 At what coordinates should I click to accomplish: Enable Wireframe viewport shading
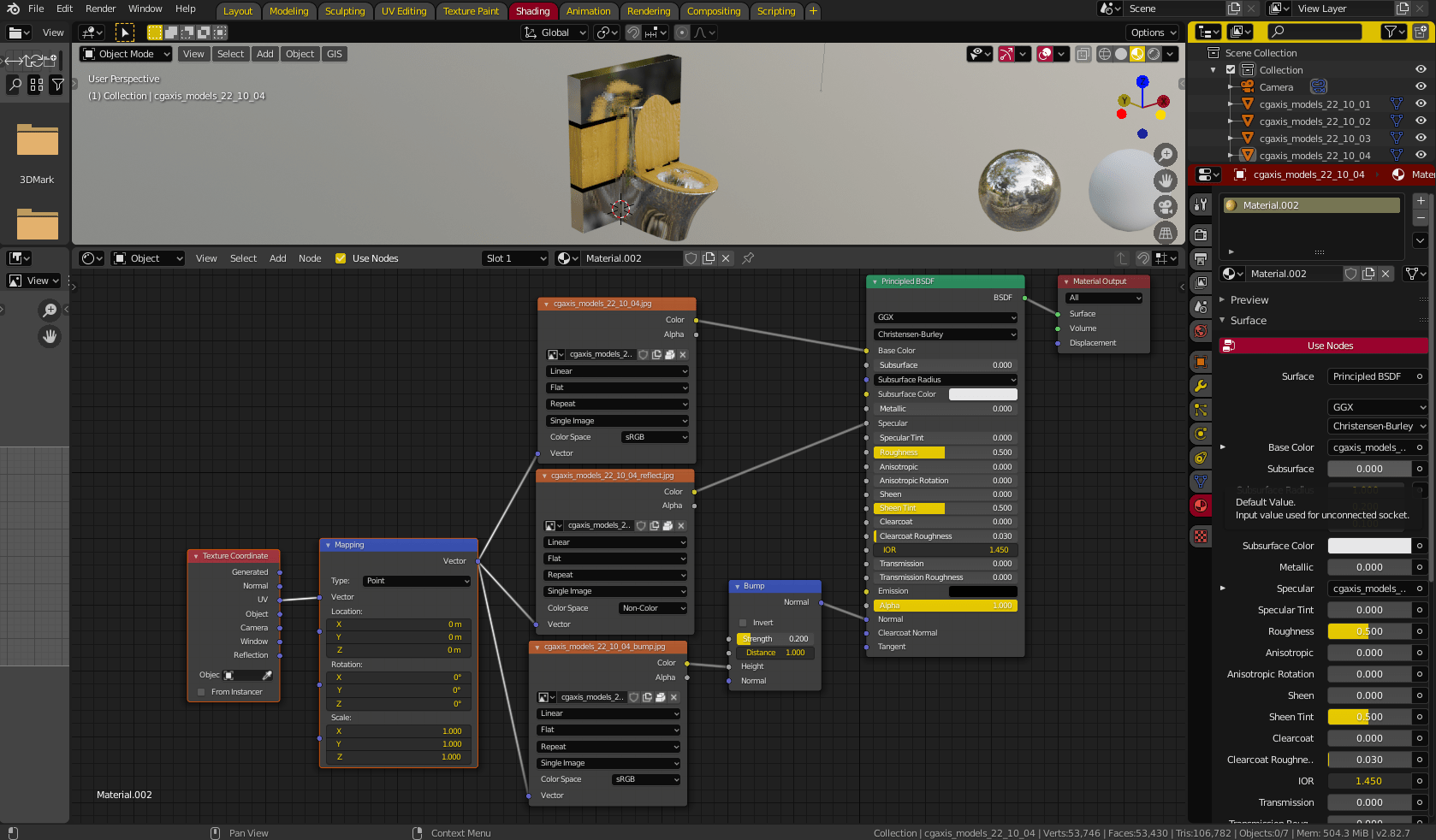pyautogui.click(x=1105, y=53)
